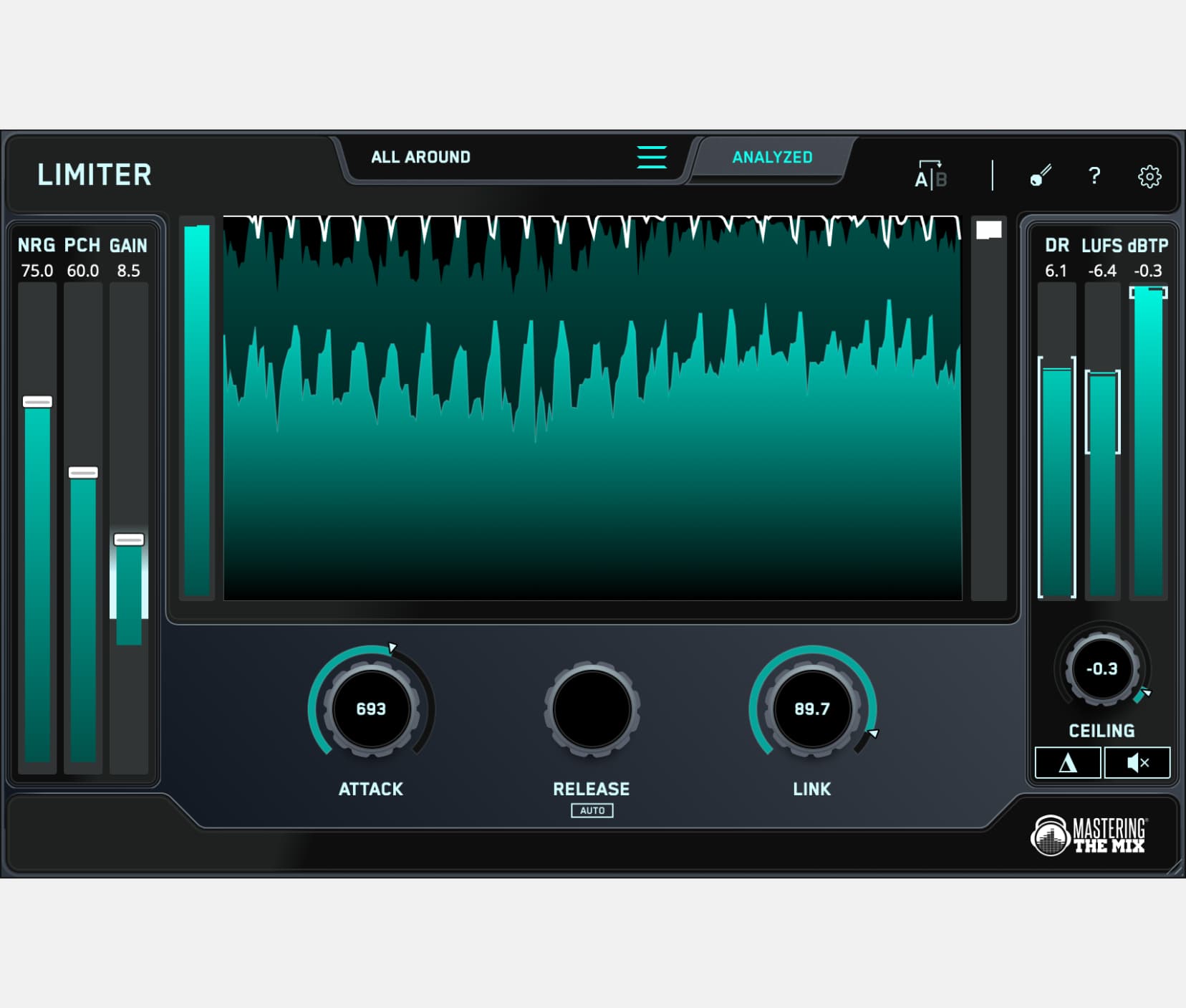
Task: Click the RELEASE knob
Action: pyautogui.click(x=592, y=709)
